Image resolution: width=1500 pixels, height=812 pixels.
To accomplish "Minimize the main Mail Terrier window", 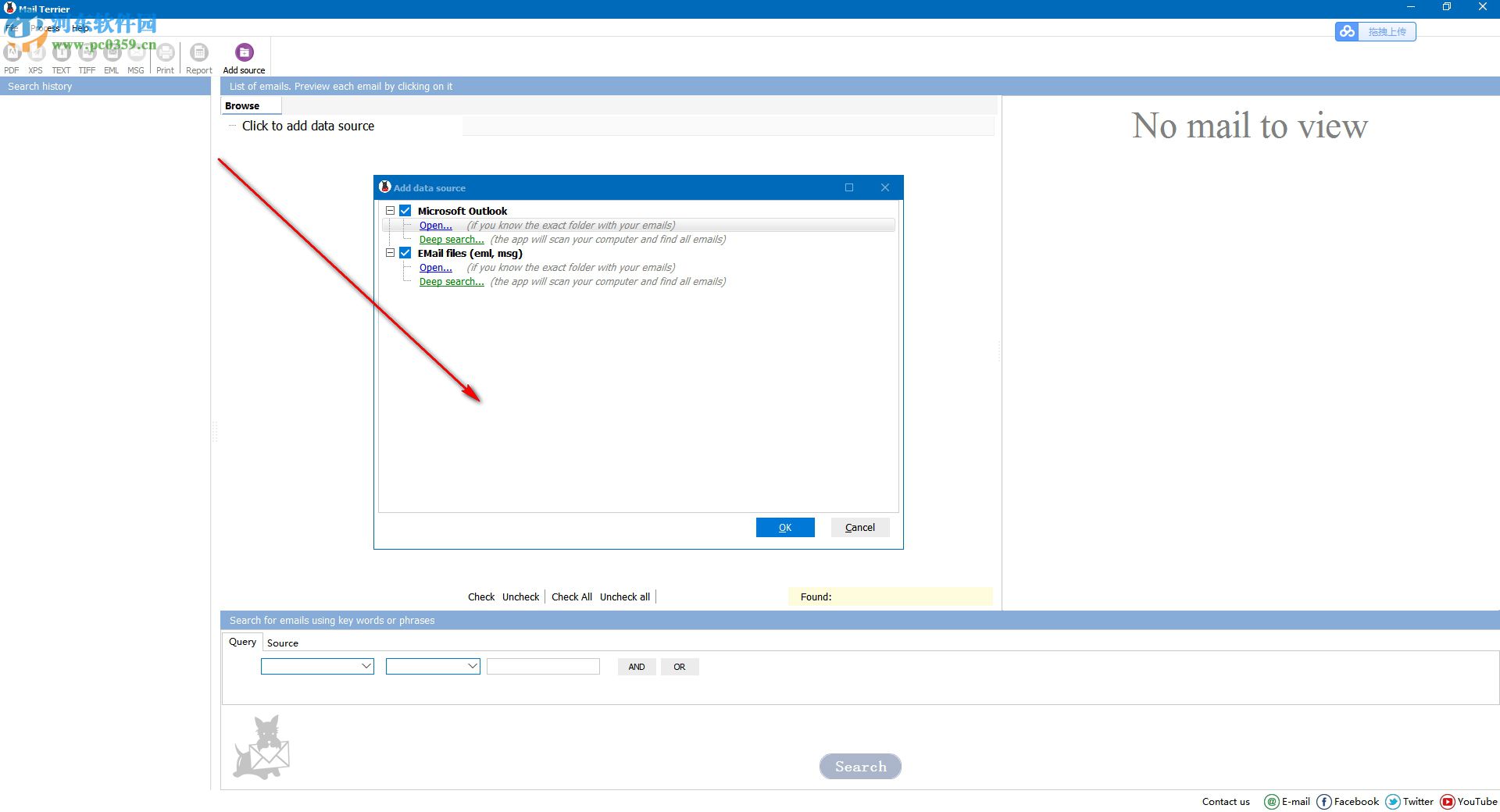I will click(1411, 7).
